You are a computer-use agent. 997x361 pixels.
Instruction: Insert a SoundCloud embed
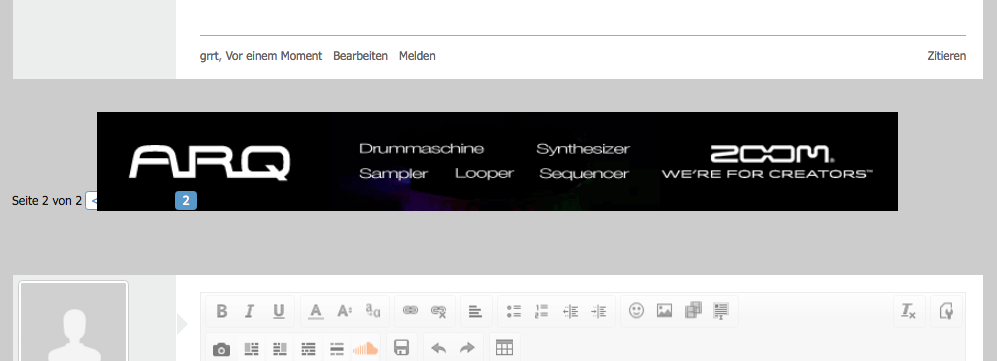pyautogui.click(x=365, y=348)
